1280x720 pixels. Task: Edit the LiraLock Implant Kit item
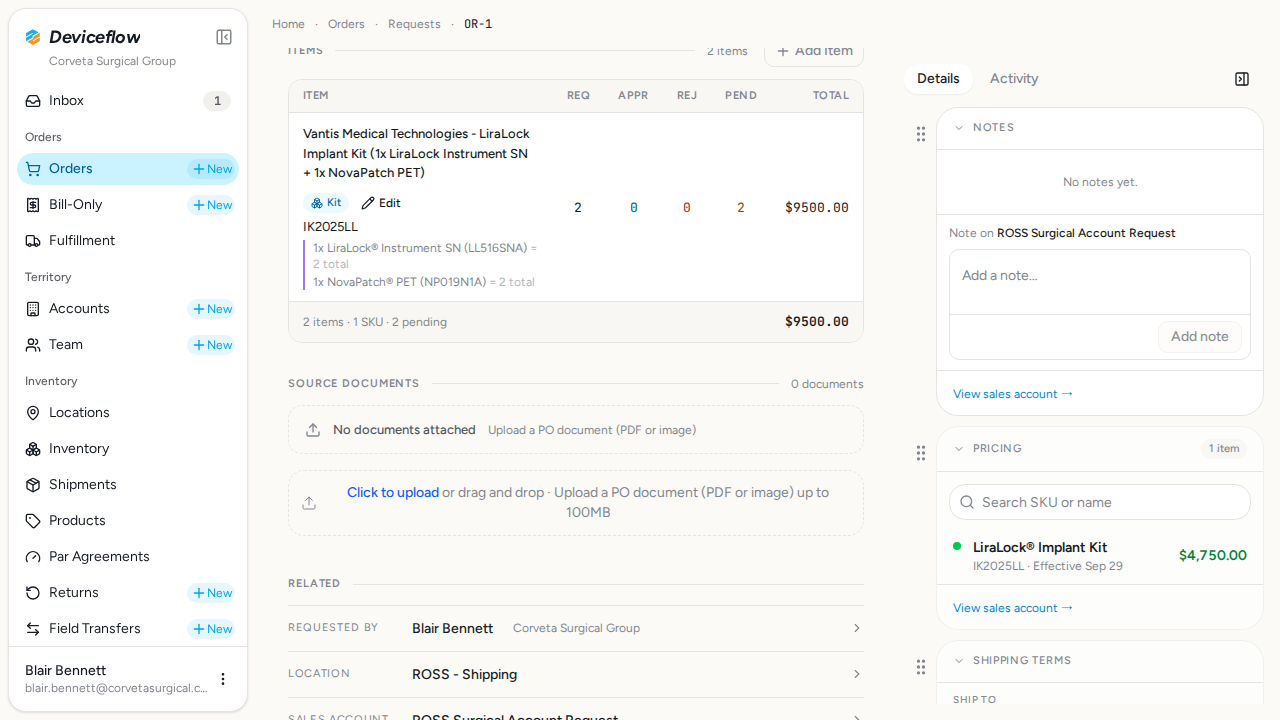tap(381, 203)
